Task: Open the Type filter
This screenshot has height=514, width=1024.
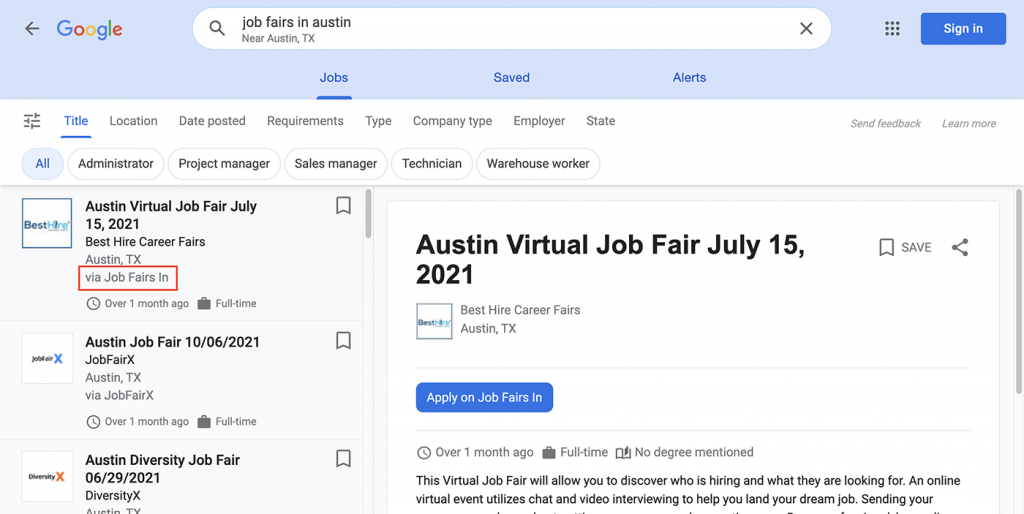Action: 378,121
